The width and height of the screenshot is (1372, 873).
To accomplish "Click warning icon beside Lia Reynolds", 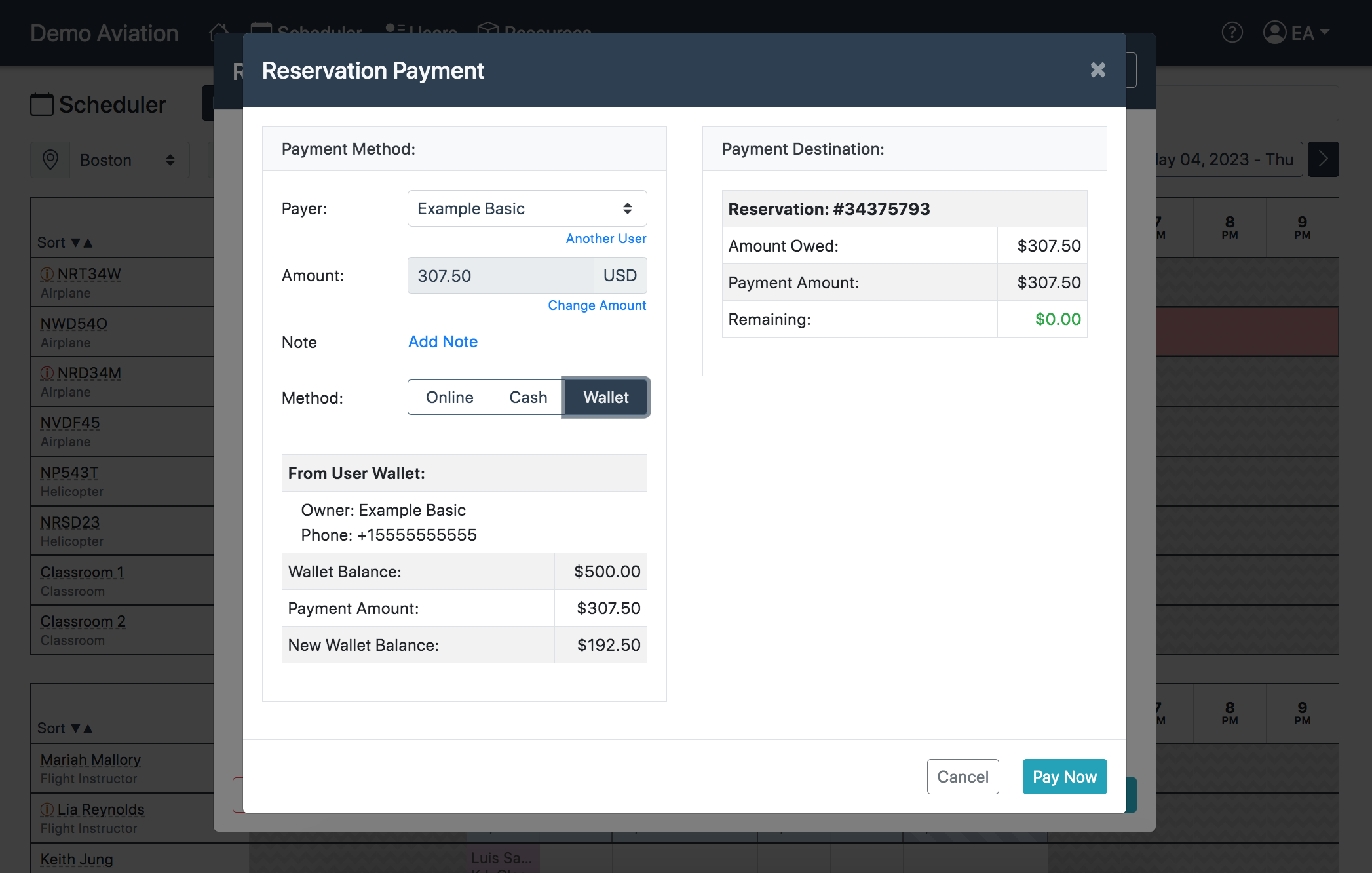I will pyautogui.click(x=47, y=809).
